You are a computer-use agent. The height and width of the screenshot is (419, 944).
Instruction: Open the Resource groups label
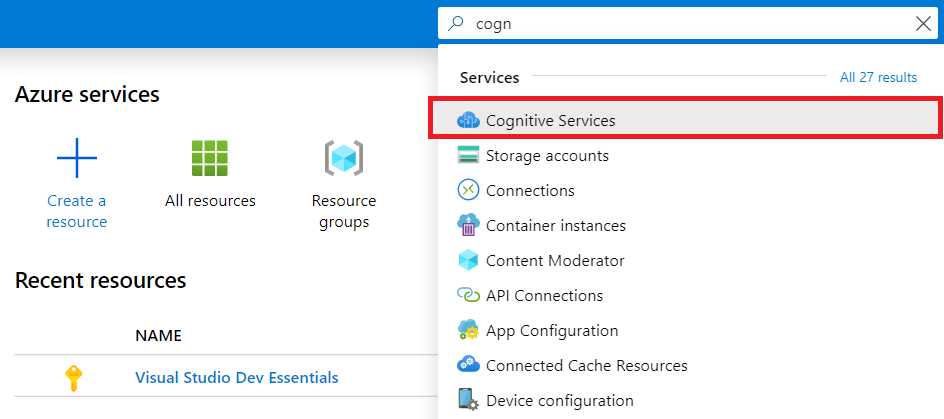344,211
